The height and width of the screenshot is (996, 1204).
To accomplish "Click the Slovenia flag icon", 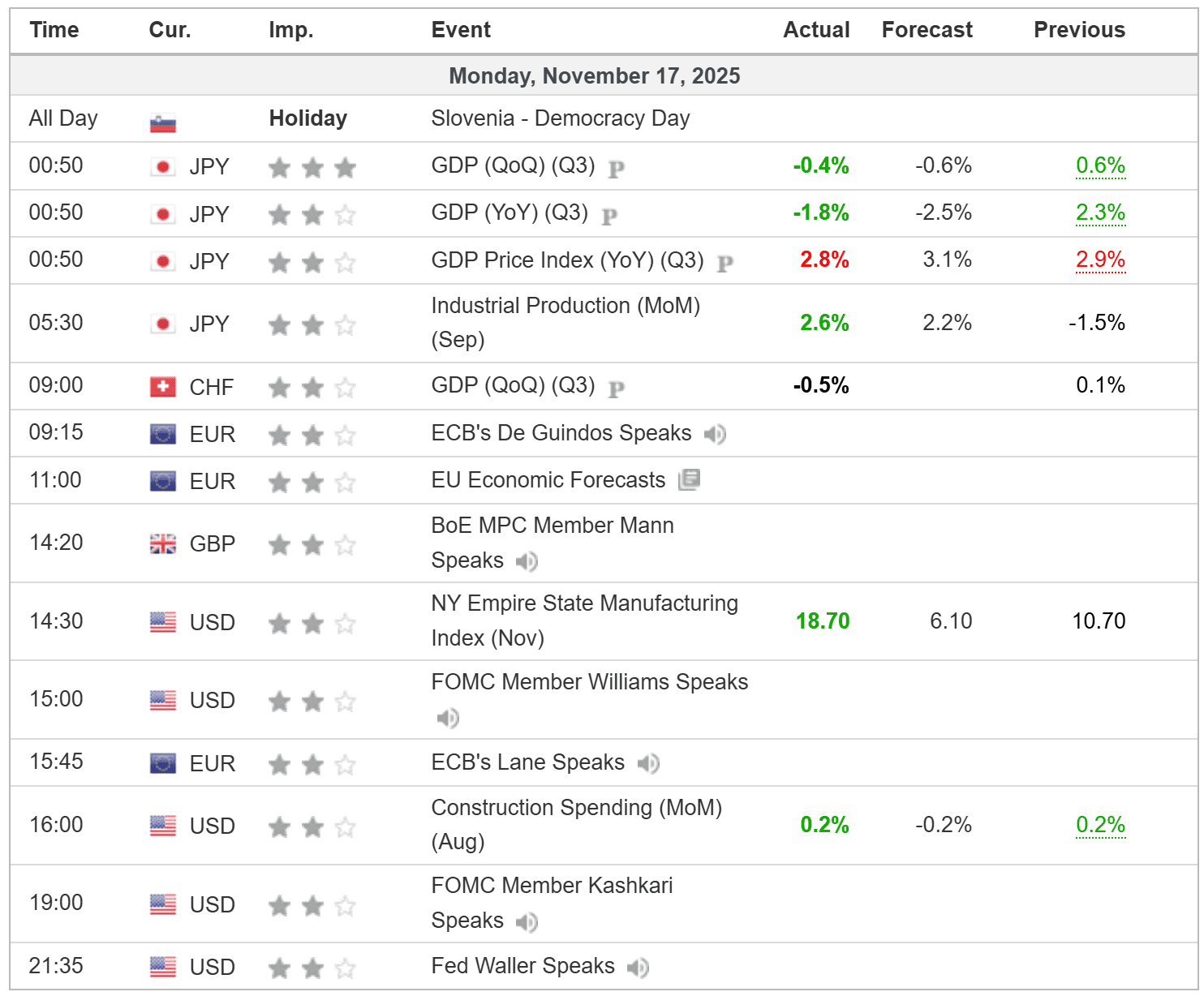I will (x=163, y=122).
